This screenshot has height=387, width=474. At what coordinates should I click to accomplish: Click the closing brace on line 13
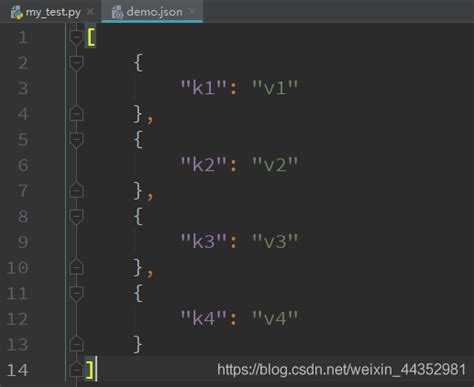pyautogui.click(x=138, y=344)
